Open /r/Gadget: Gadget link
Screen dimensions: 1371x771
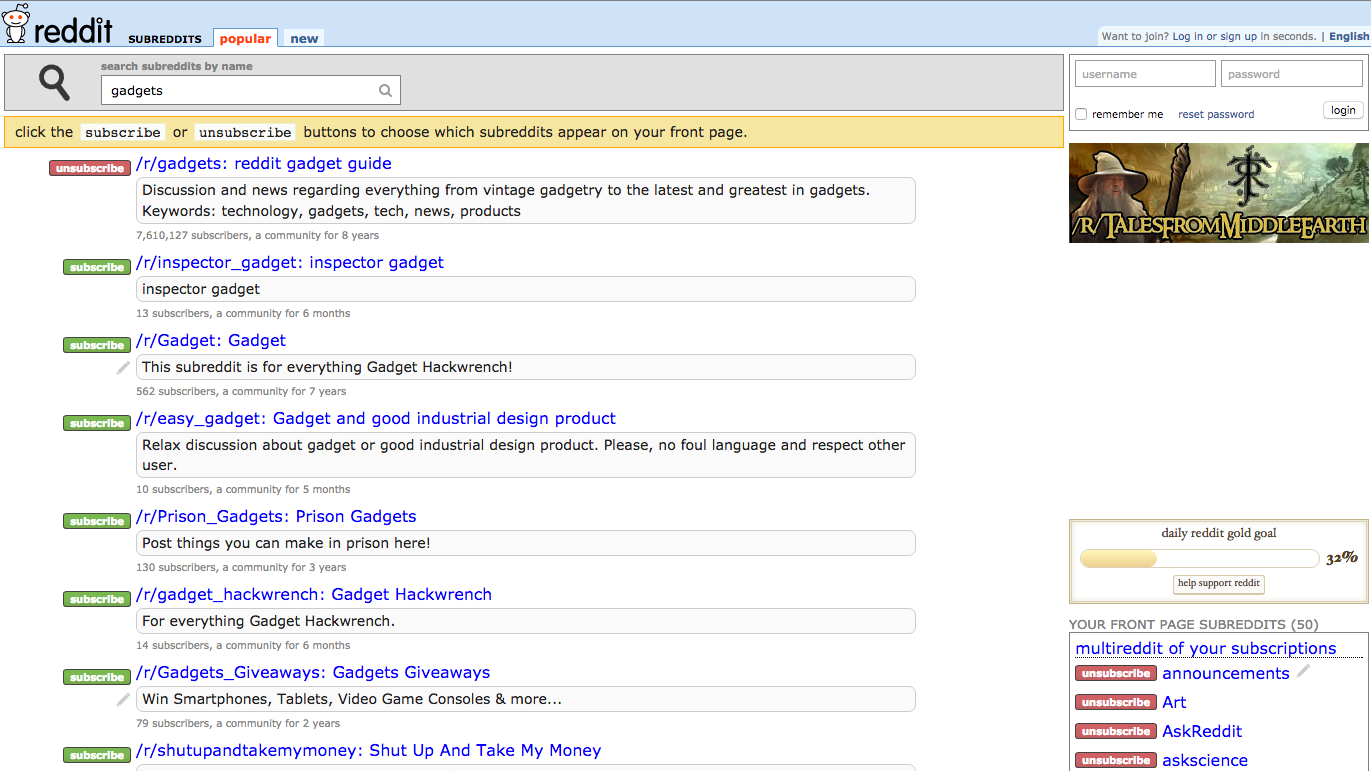(211, 340)
